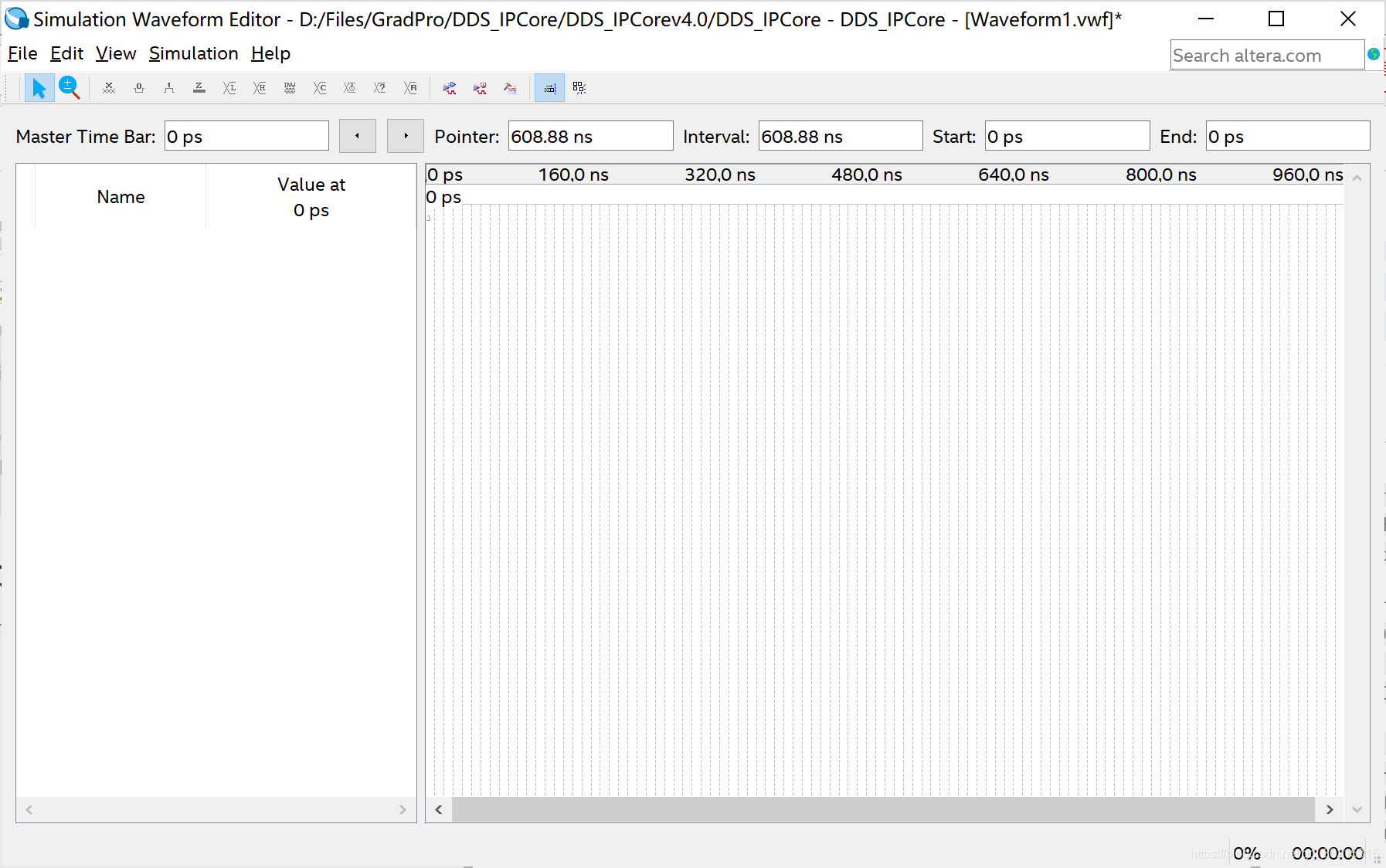Open the Overwrite Clock tool
1386x868 pixels.
click(350, 88)
